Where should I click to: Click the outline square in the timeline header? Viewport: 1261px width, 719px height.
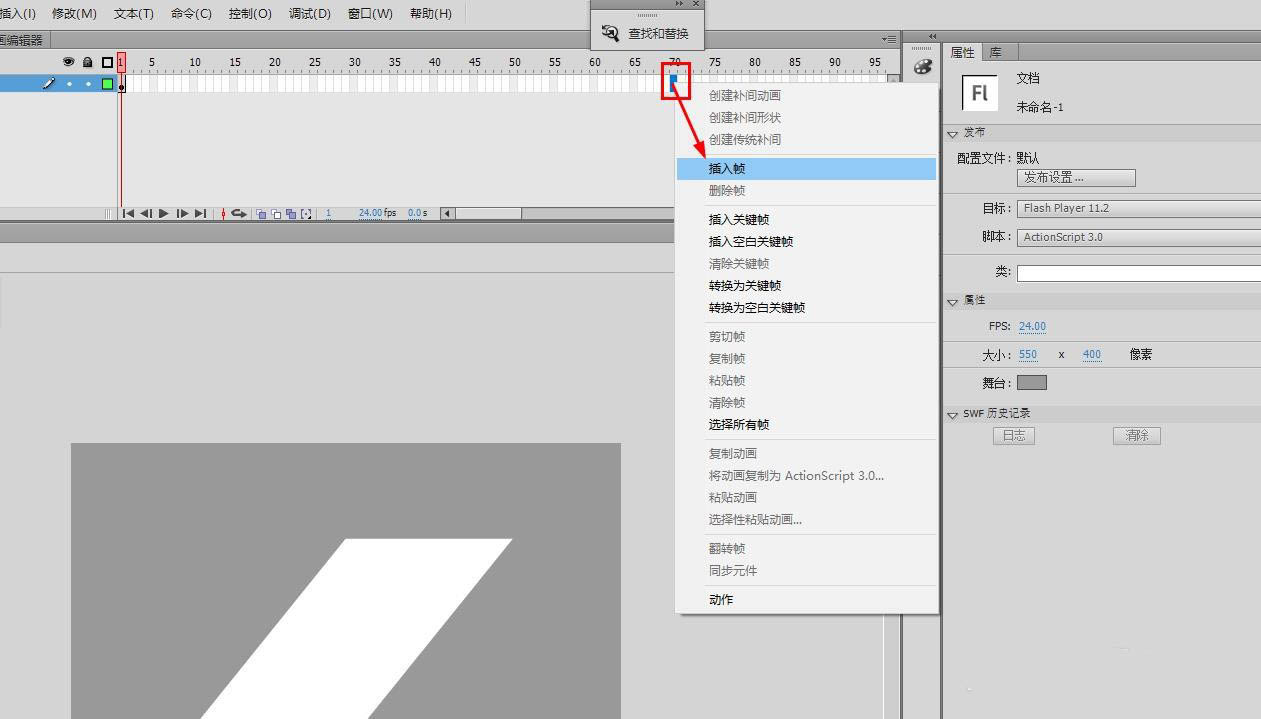click(x=107, y=62)
